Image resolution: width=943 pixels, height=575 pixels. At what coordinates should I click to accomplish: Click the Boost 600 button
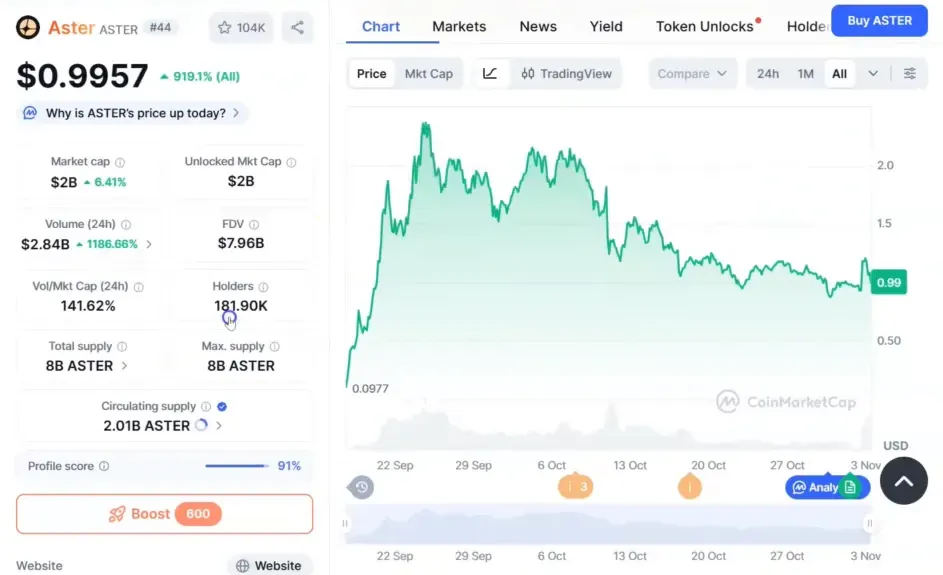(164, 514)
